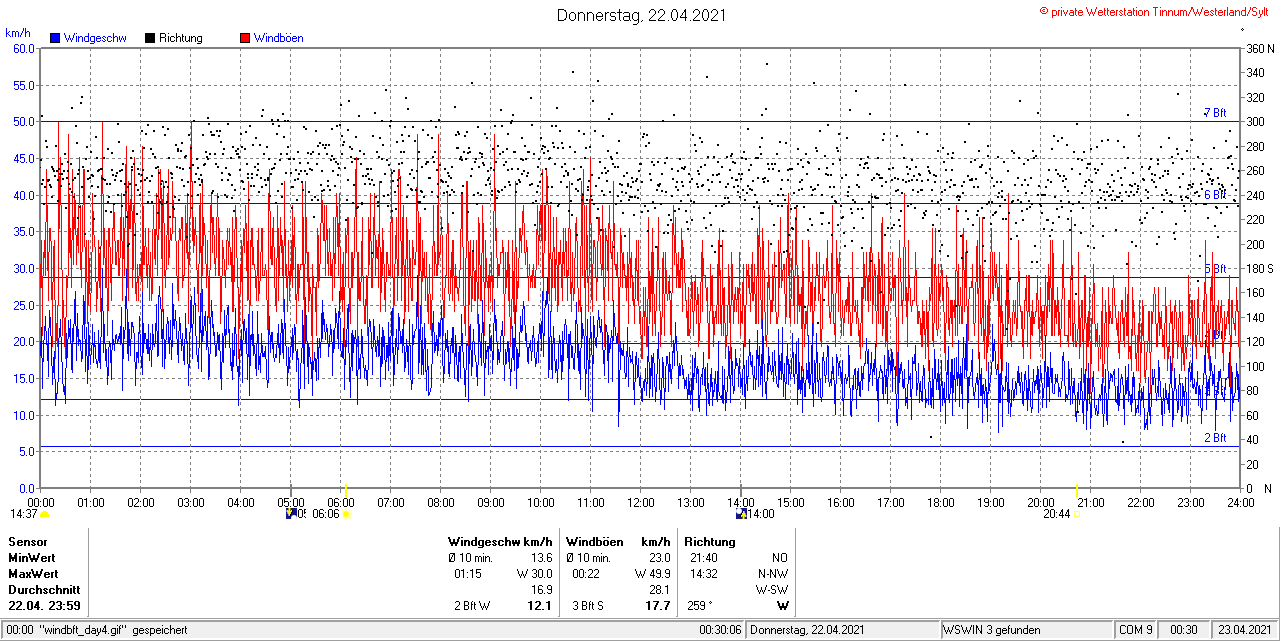Click the 12:00 time axis label
The width and height of the screenshot is (1280, 641).
640,502
